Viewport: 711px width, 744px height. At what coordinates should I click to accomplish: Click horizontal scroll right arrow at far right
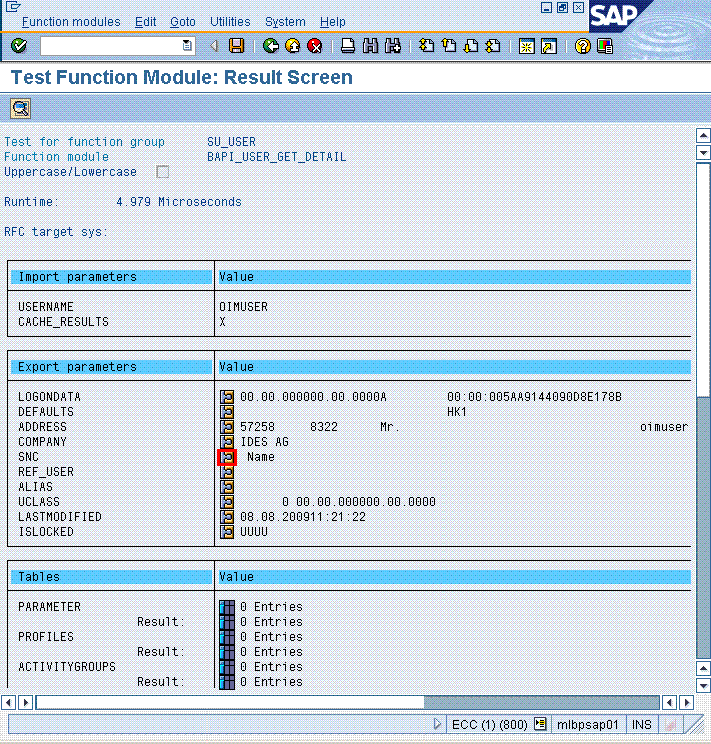pyautogui.click(x=686, y=702)
